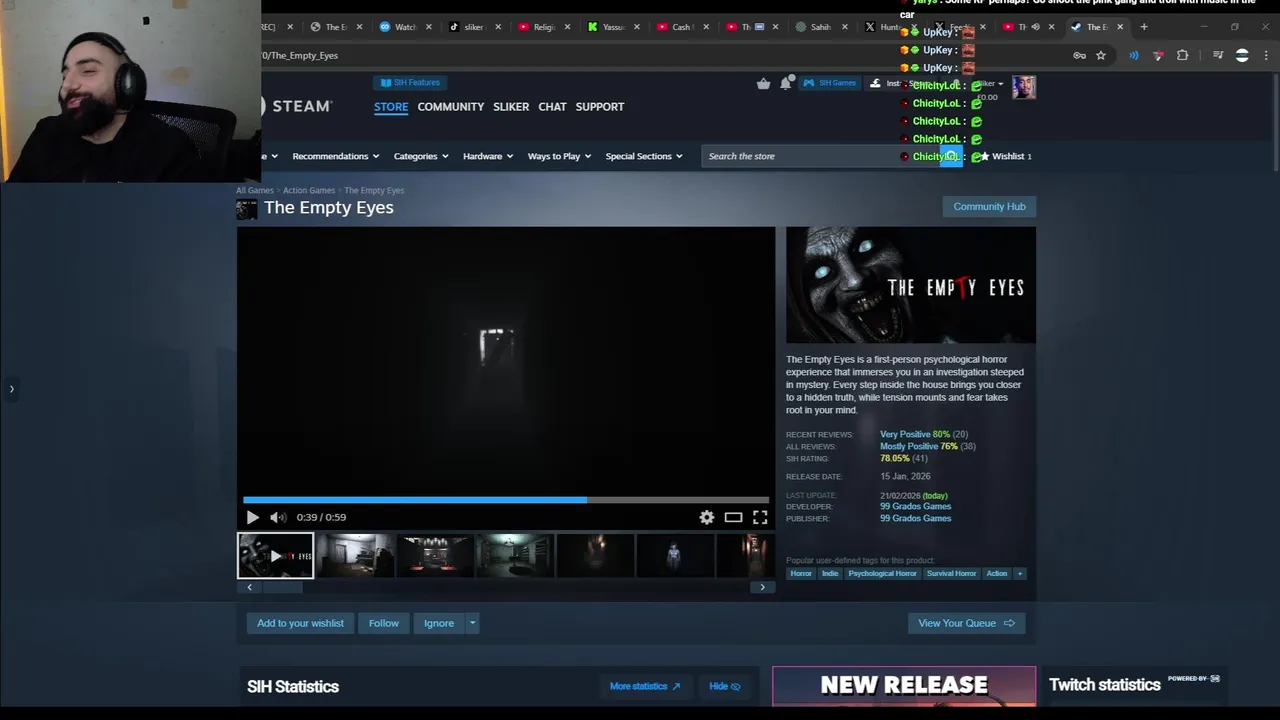1280x720 pixels.
Task: Click the thumbnail strip scrollbar handle
Action: tap(282, 587)
